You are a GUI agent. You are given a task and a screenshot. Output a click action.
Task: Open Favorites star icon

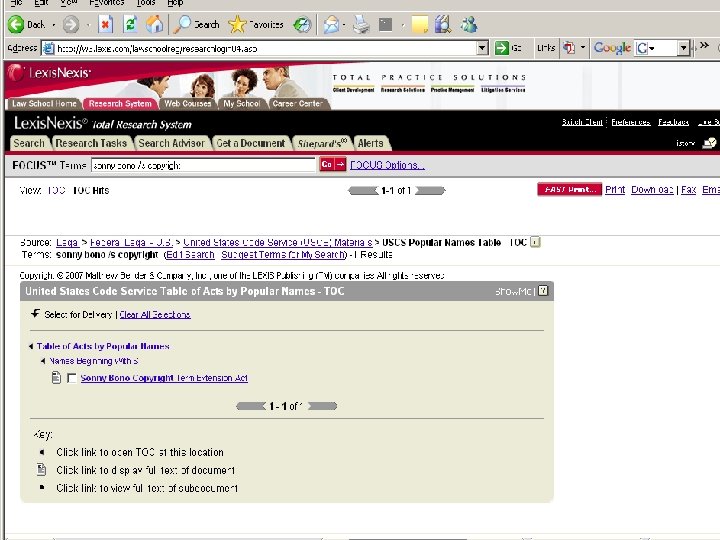click(x=237, y=24)
